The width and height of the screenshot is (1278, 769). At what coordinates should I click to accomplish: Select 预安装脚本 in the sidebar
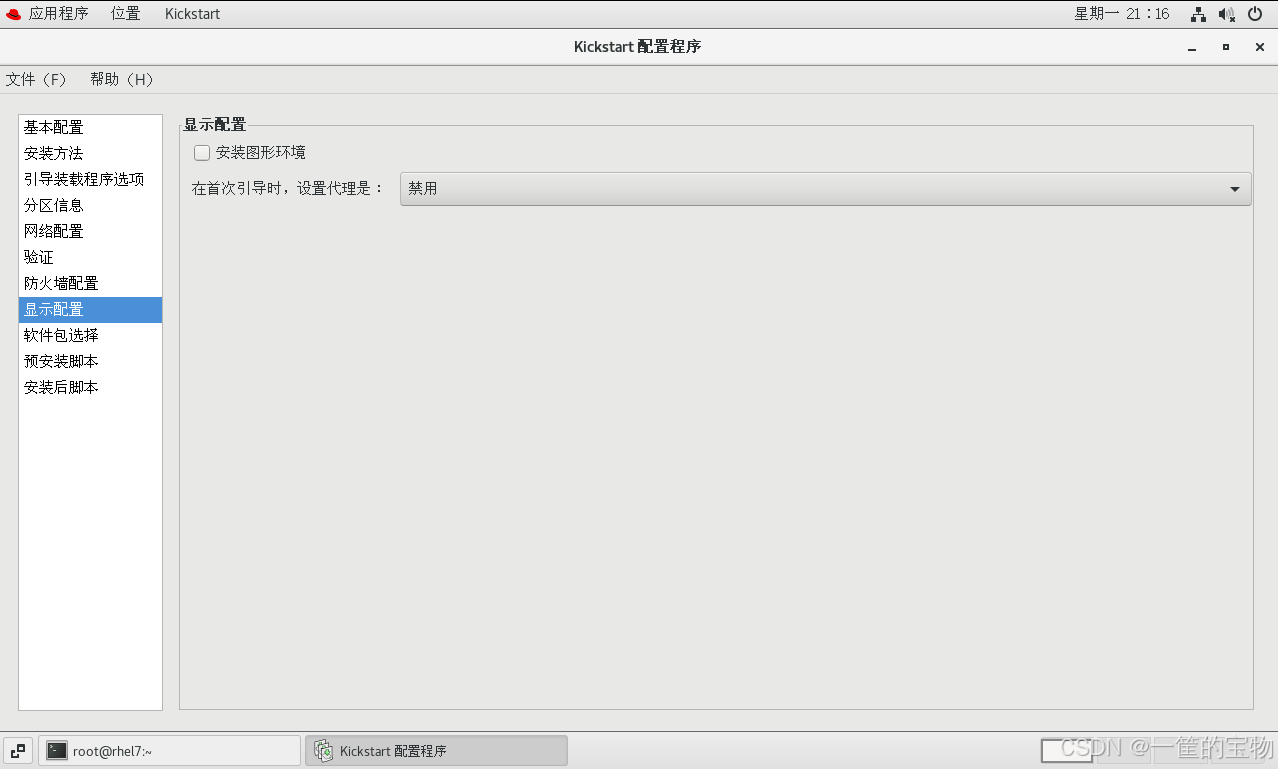90,362
